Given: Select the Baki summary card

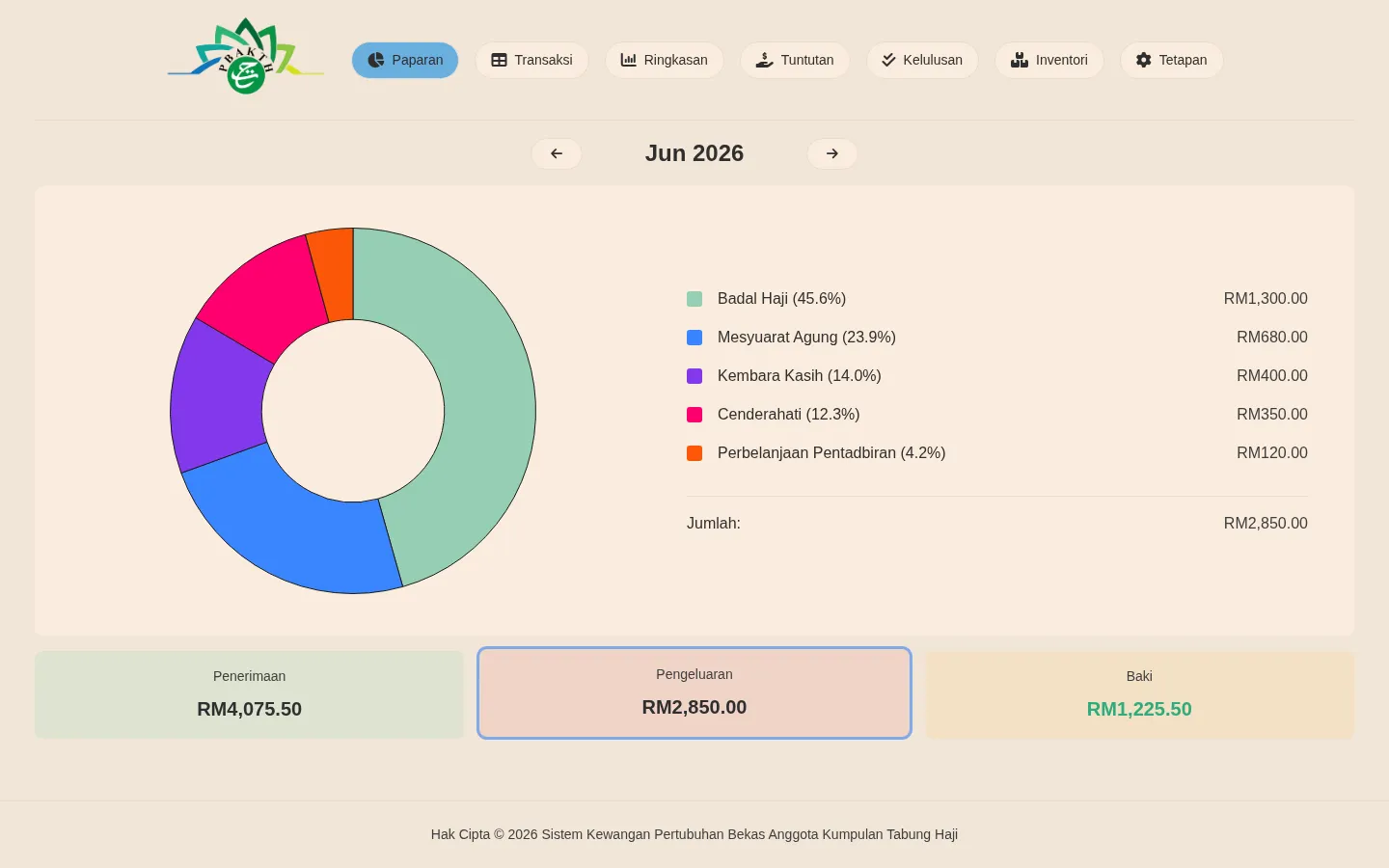Looking at the screenshot, I should click(x=1139, y=694).
